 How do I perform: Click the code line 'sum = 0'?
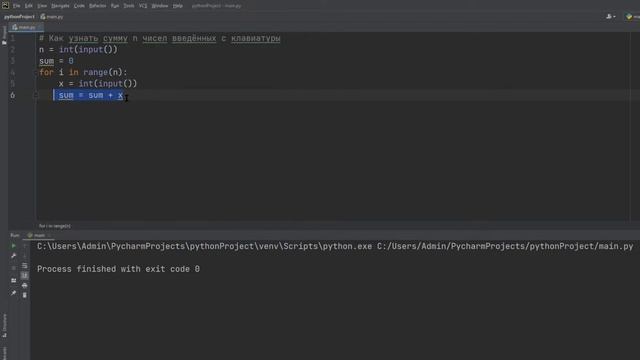[56, 61]
